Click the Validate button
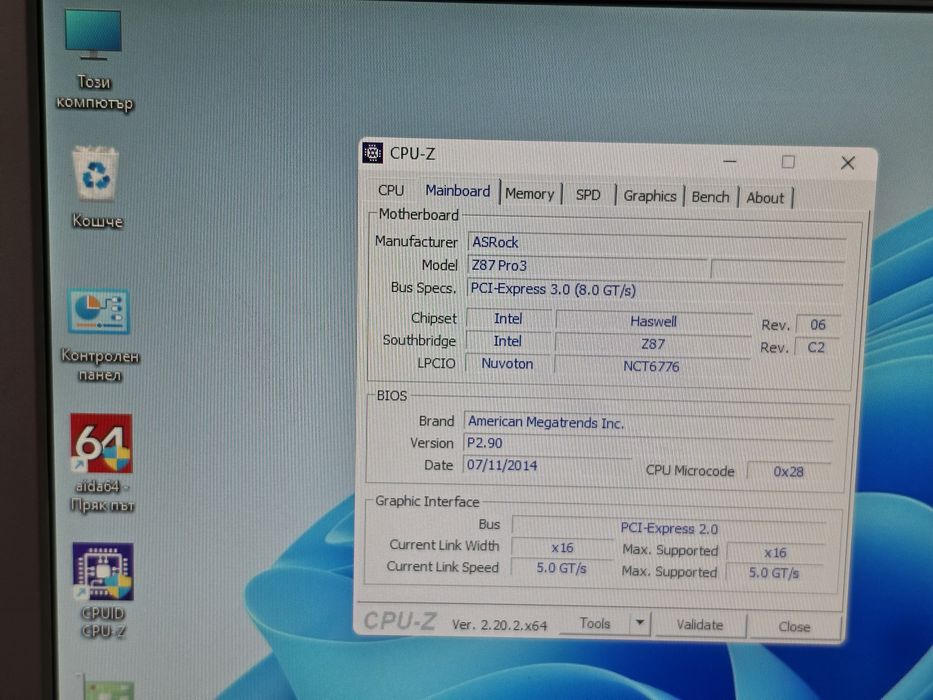This screenshot has width=933, height=700. tap(700, 625)
